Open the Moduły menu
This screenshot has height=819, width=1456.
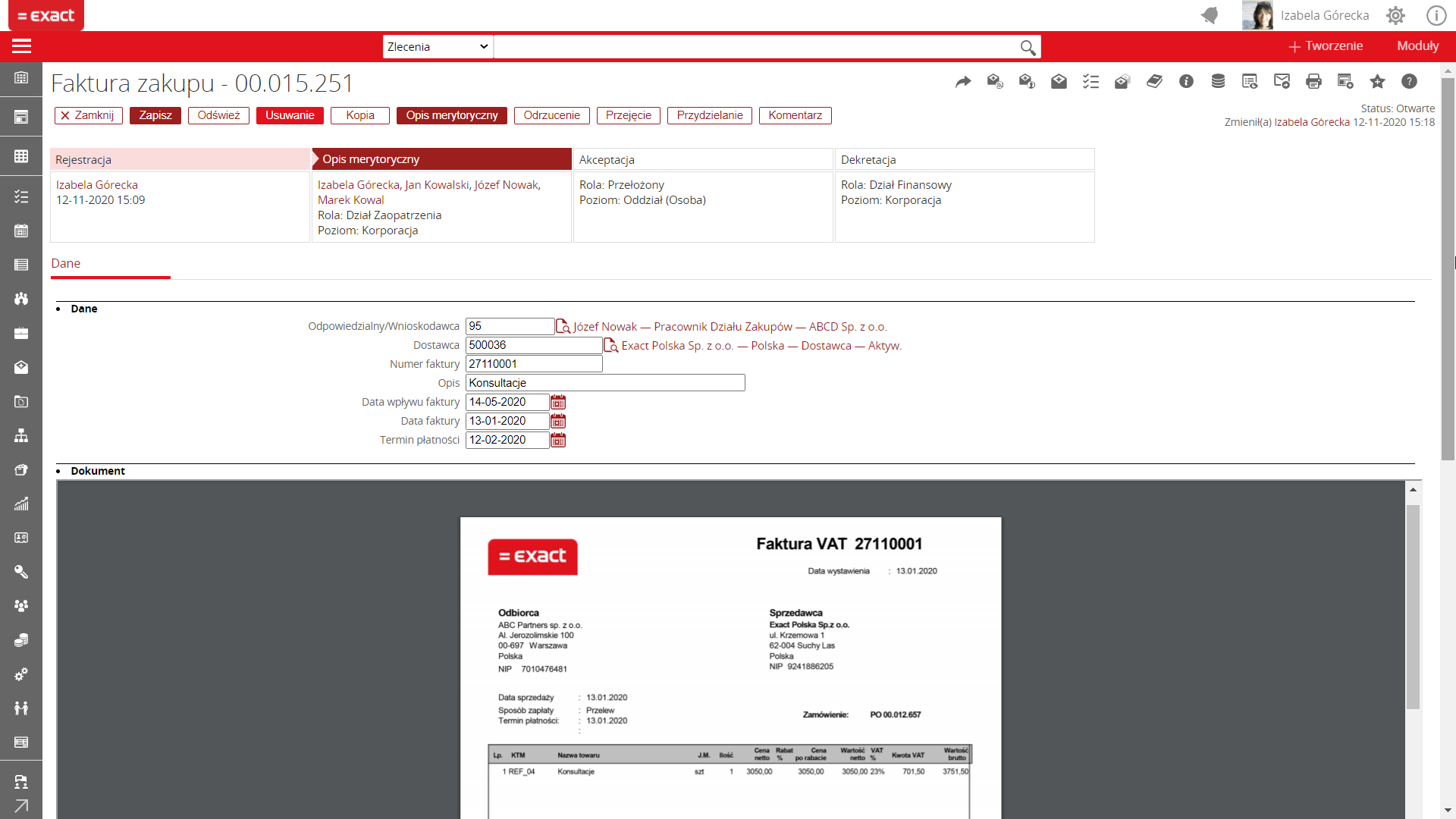(x=1417, y=46)
